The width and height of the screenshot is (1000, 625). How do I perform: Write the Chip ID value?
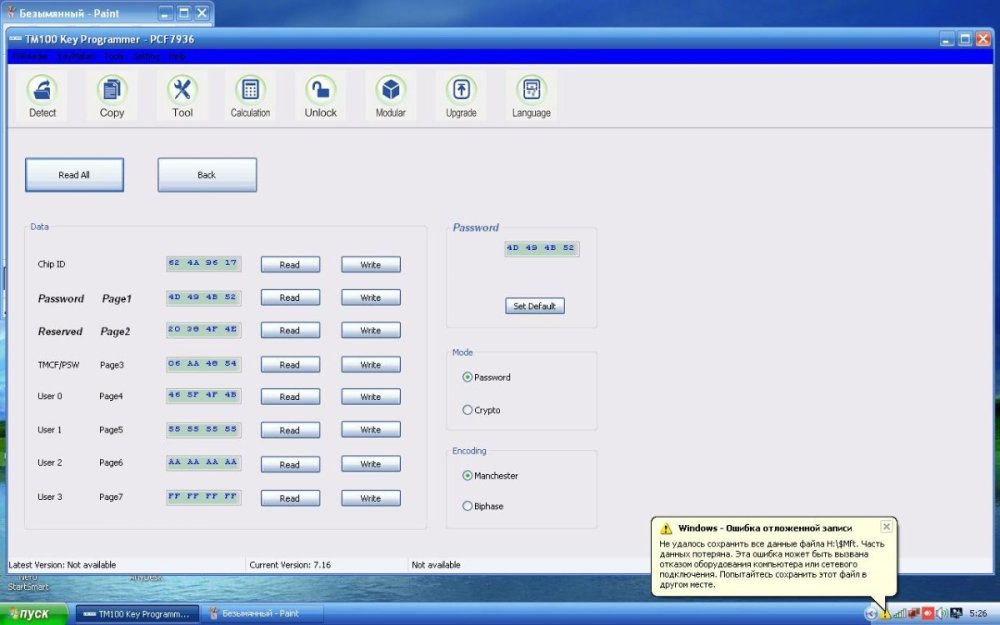click(371, 265)
